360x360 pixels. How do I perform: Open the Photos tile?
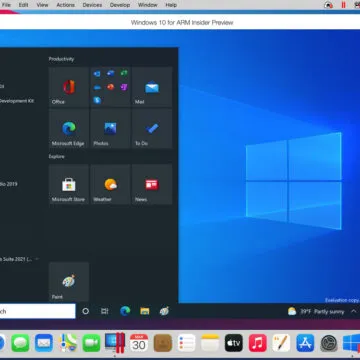tap(110, 129)
